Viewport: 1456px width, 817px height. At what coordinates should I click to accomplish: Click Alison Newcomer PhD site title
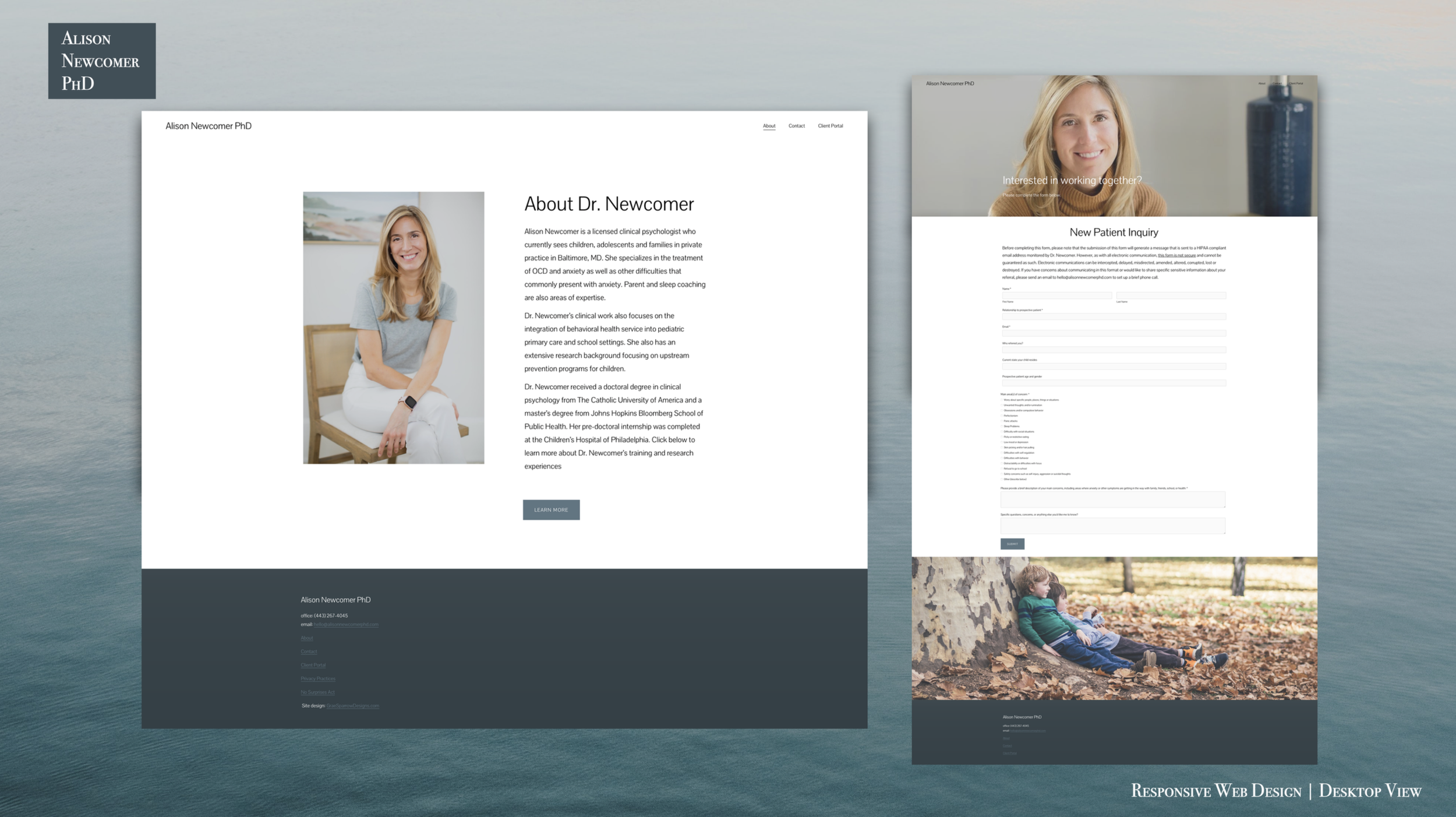208,126
